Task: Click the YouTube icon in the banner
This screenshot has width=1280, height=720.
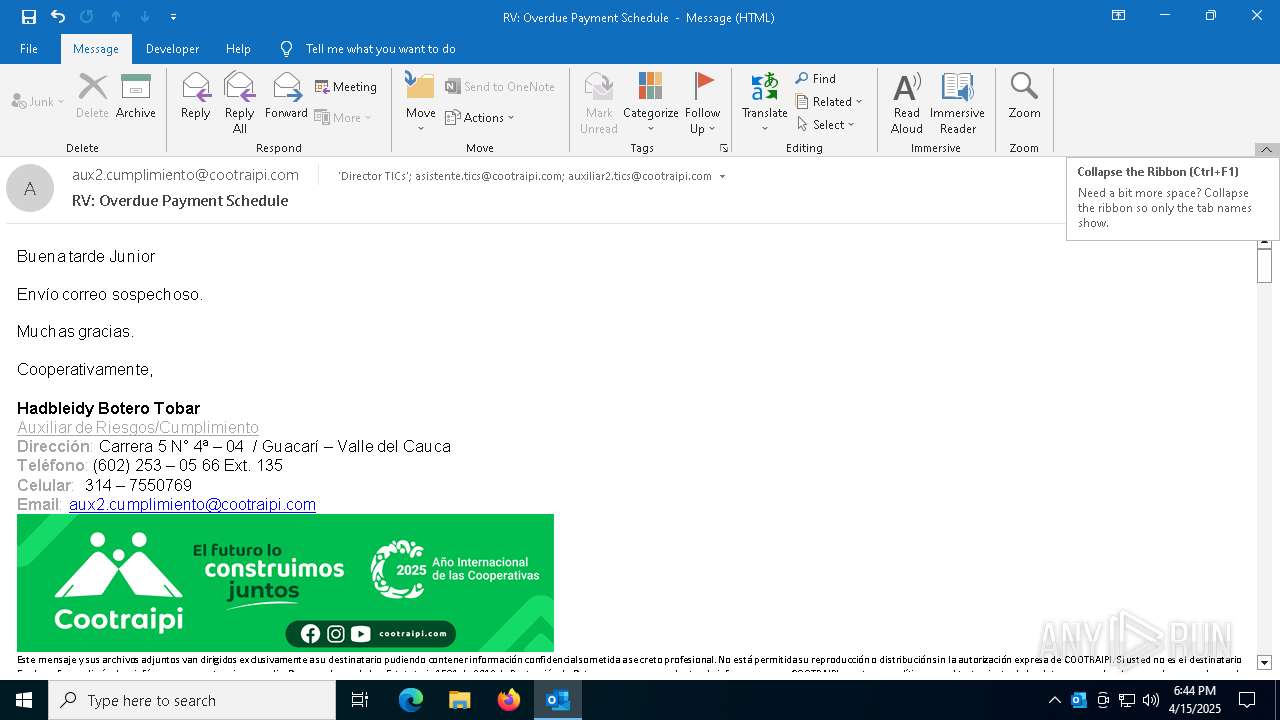Action: click(361, 634)
